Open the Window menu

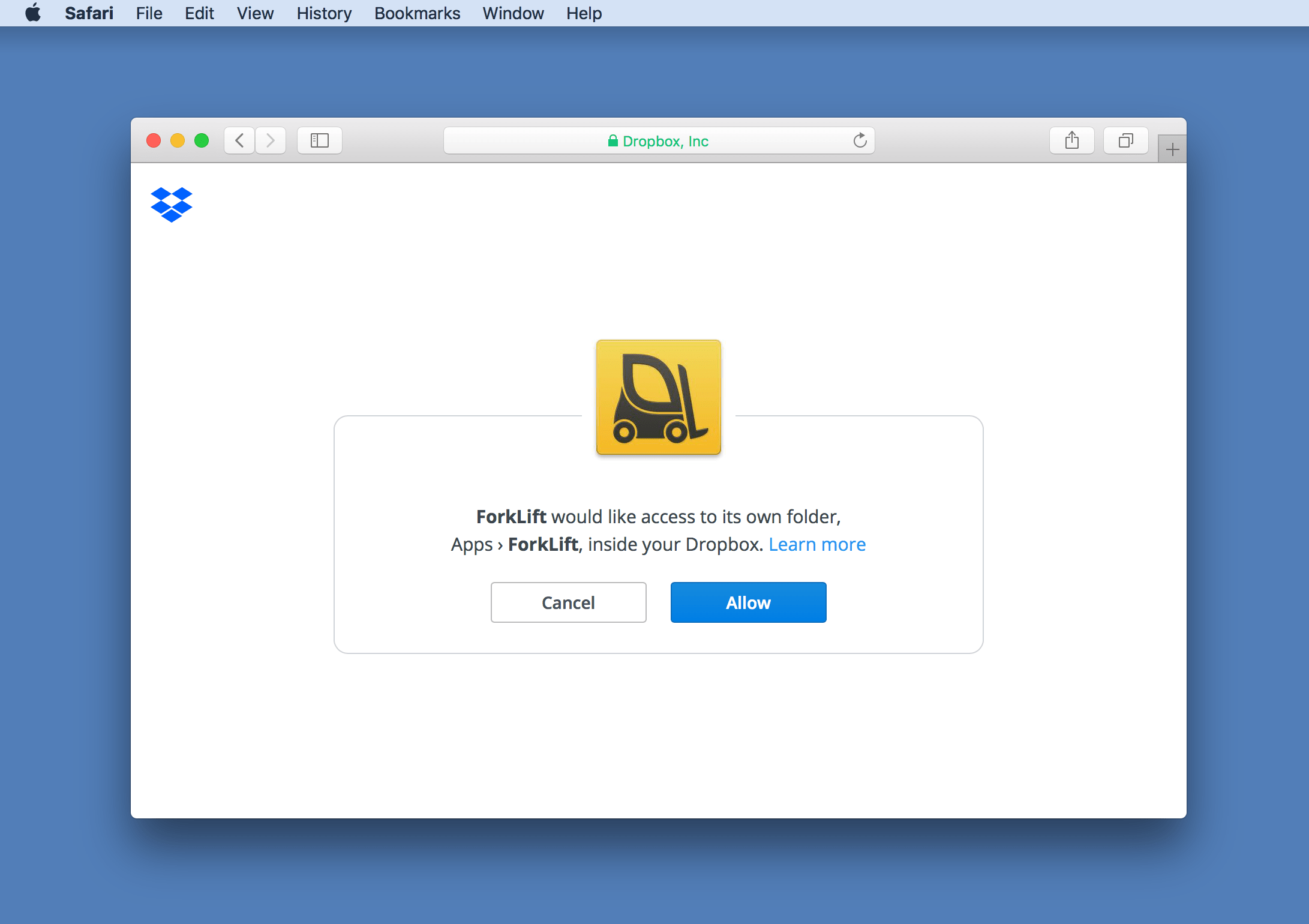513,13
